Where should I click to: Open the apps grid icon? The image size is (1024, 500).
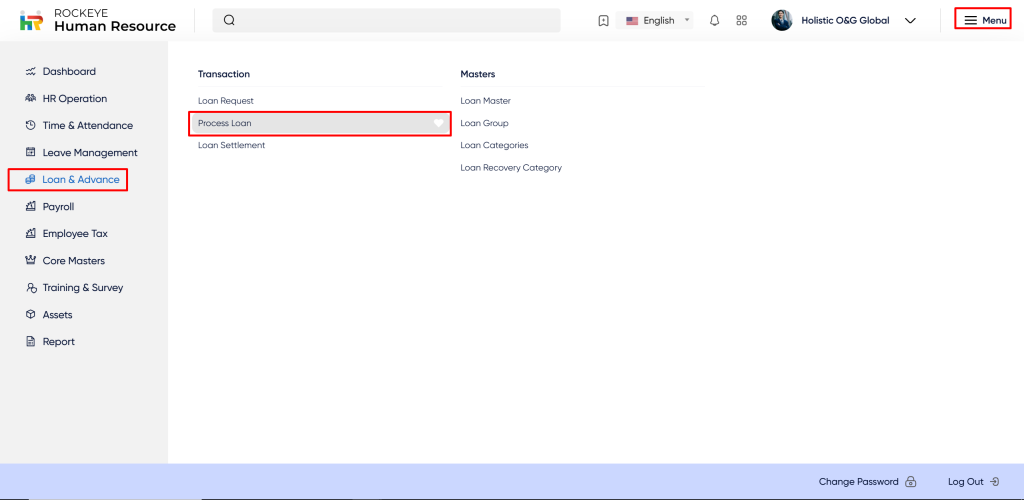[x=741, y=21]
